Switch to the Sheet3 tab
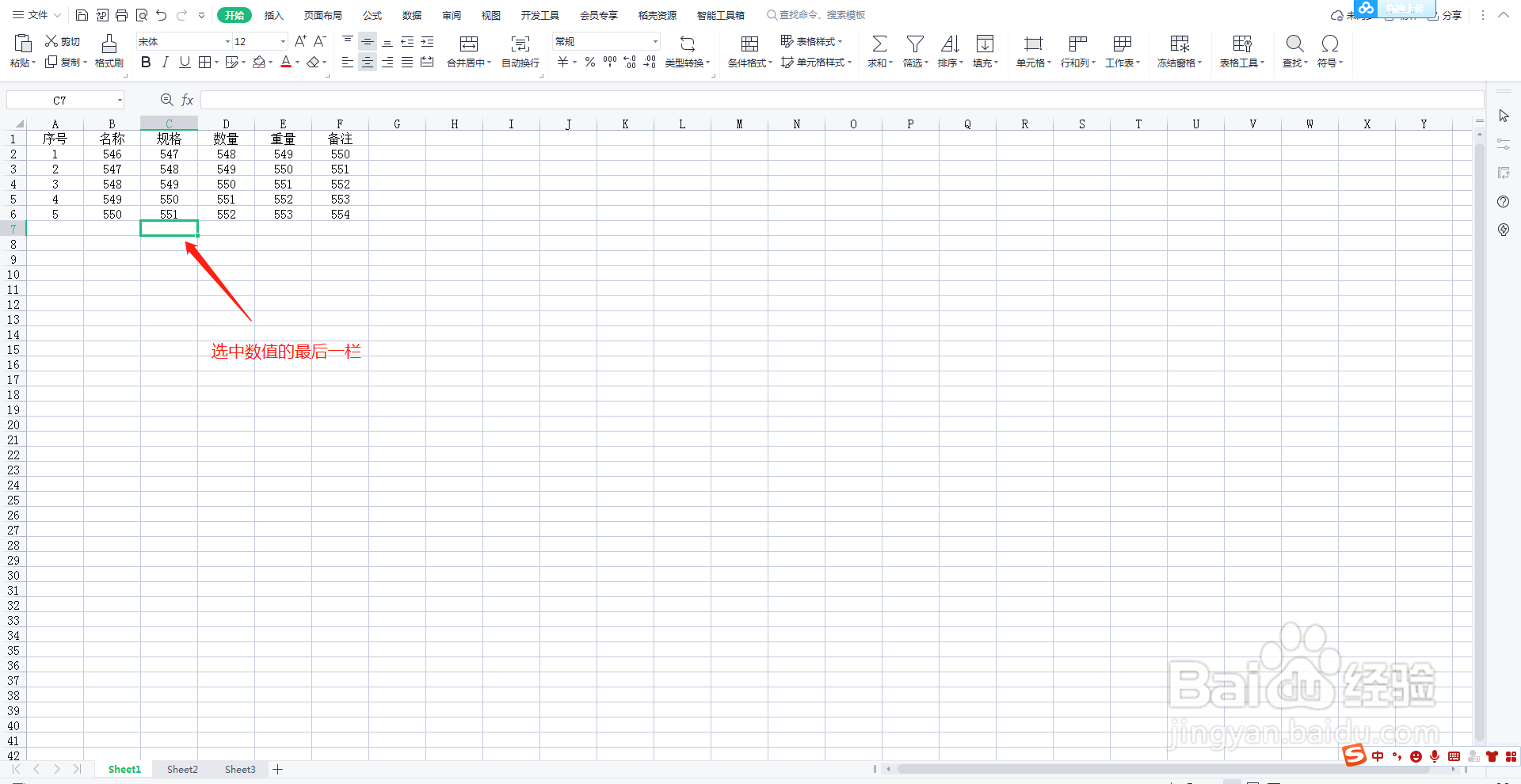The image size is (1521, 784). click(x=240, y=769)
